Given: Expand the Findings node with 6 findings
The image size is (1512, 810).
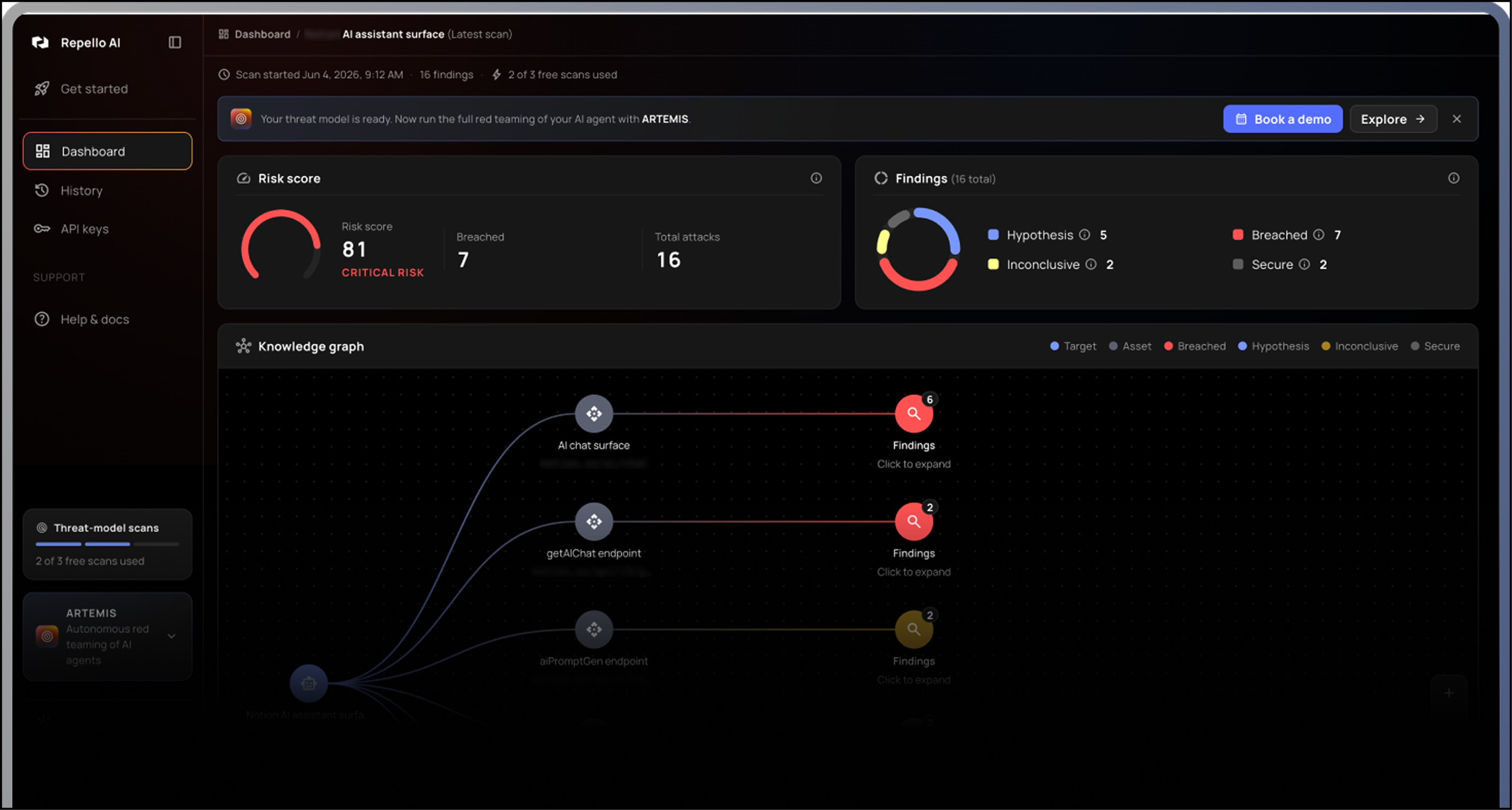Looking at the screenshot, I should pos(914,414).
